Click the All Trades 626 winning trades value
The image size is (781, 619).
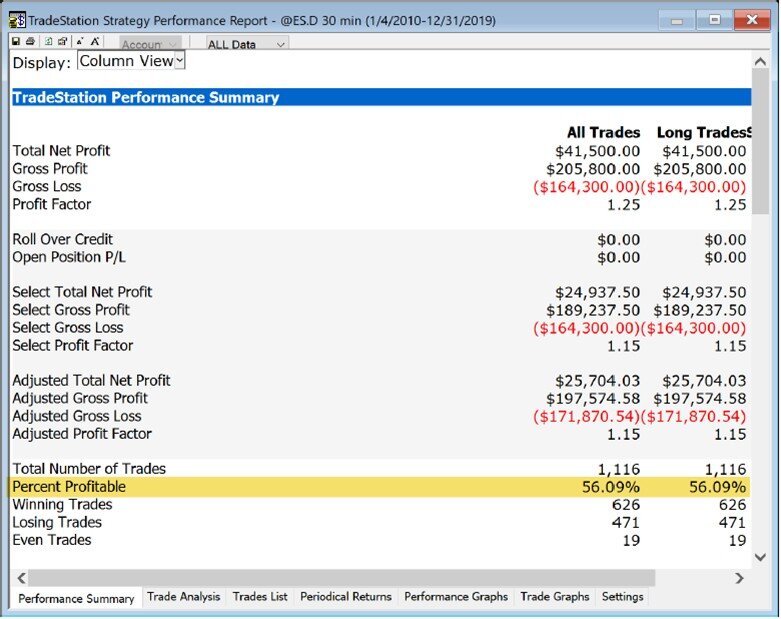click(626, 505)
